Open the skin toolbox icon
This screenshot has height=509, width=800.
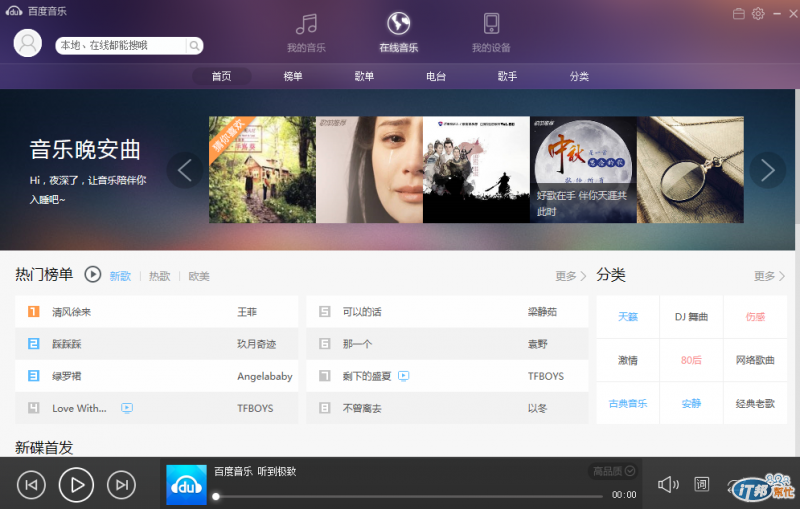(x=738, y=14)
